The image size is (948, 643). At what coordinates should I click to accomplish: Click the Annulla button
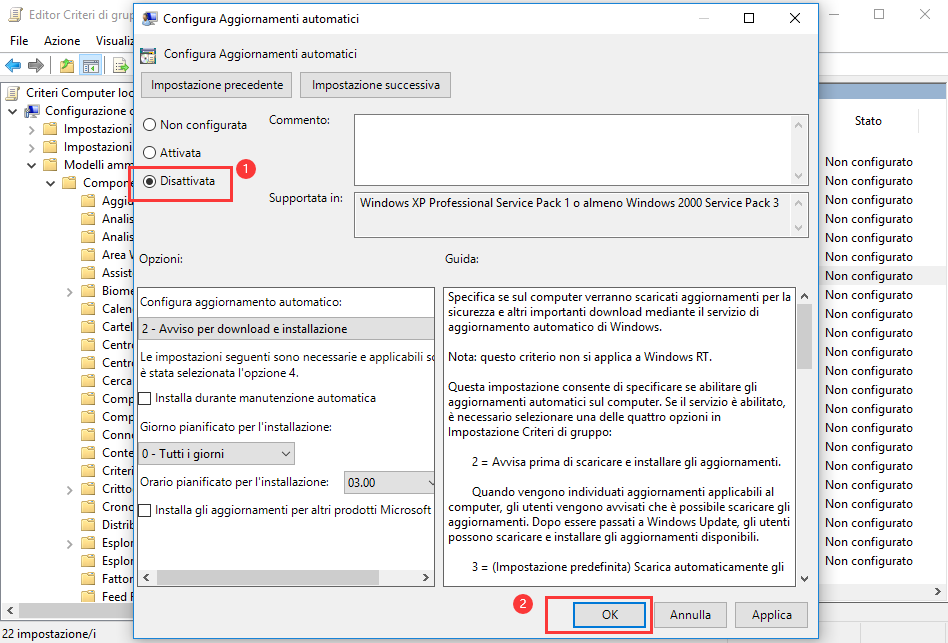click(x=690, y=615)
